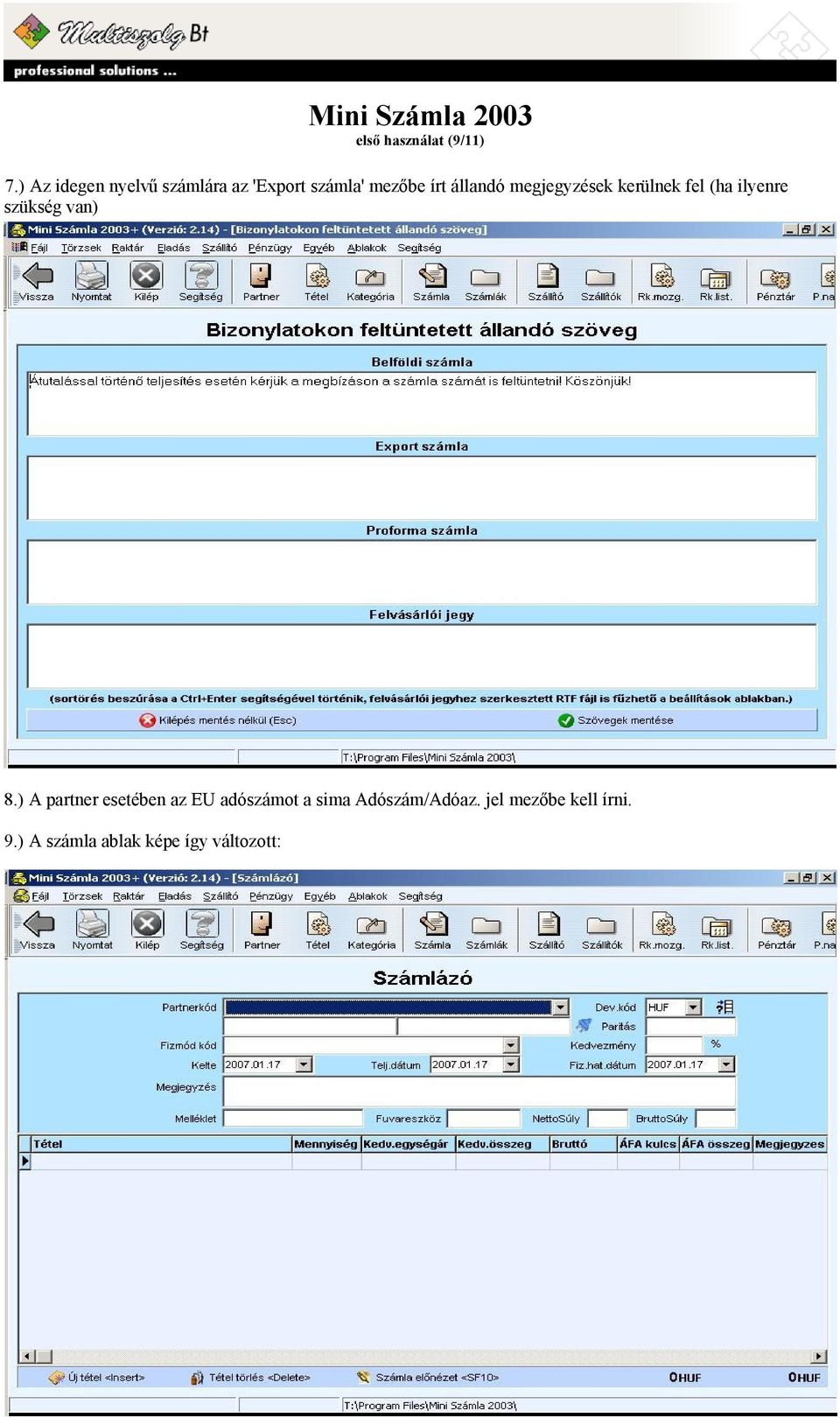Click Tétel törlés <Delete> button

[250, 1377]
